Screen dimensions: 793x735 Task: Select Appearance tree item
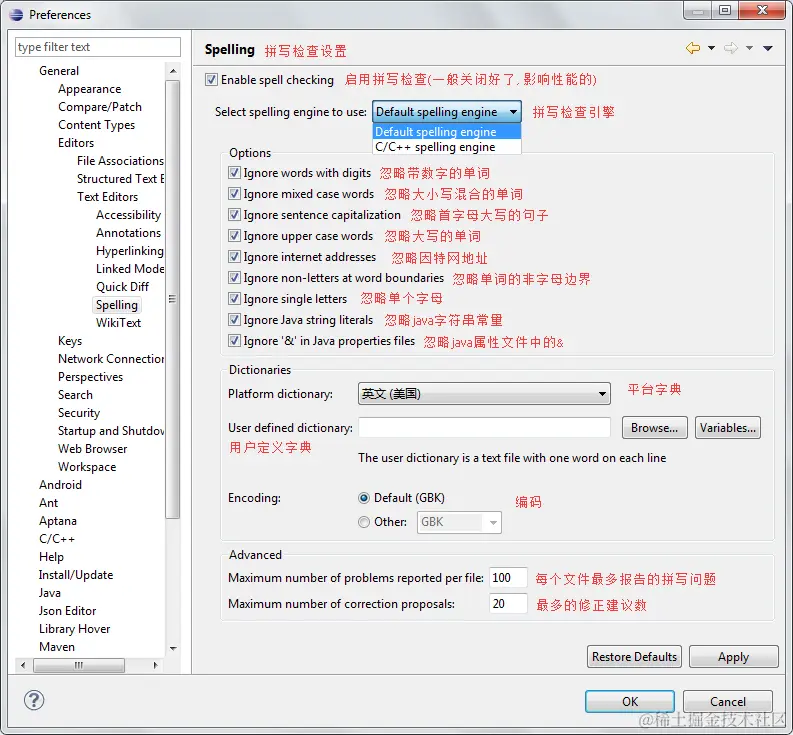point(90,89)
